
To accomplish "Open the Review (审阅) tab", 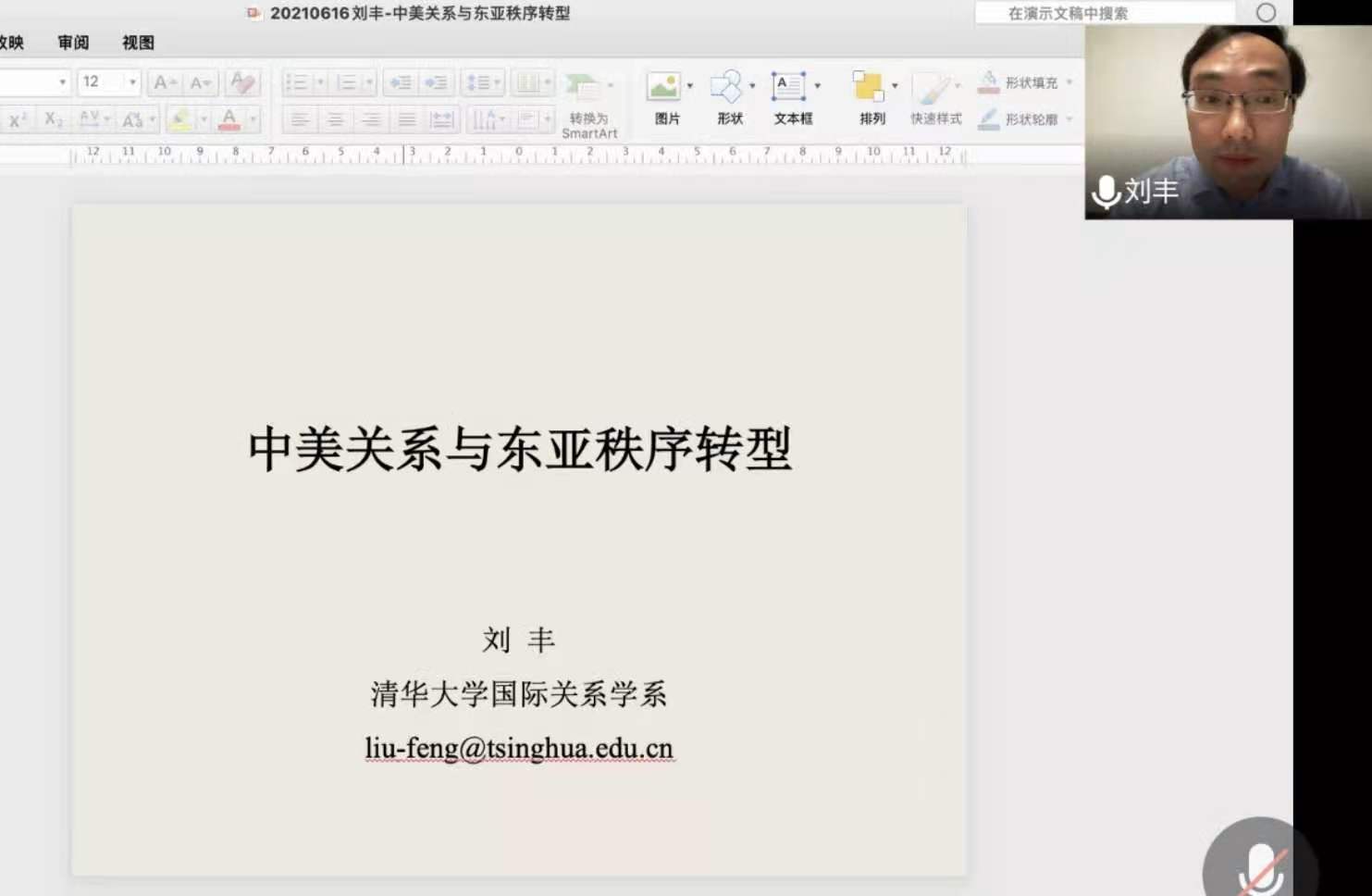I will tap(73, 43).
